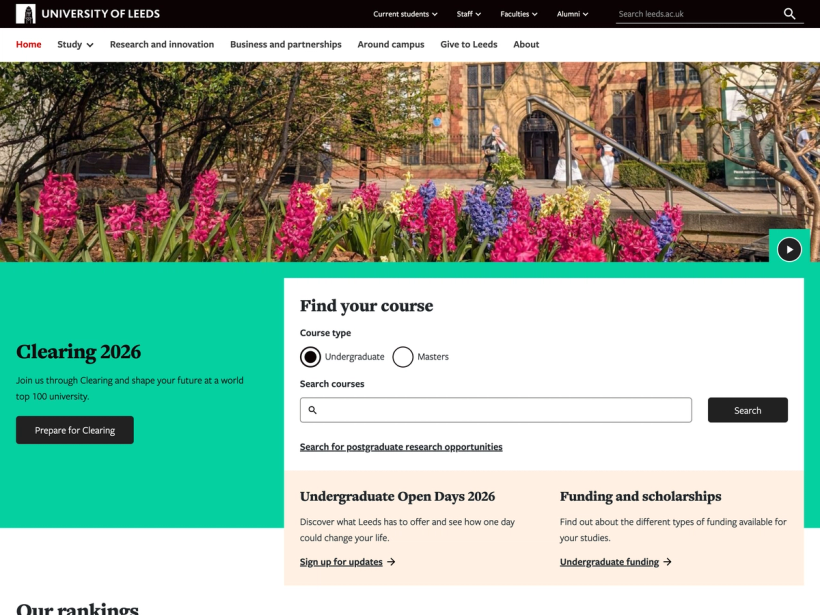Click the arrow beside Undergraduate funding
The width and height of the screenshot is (820, 615).
667,562
